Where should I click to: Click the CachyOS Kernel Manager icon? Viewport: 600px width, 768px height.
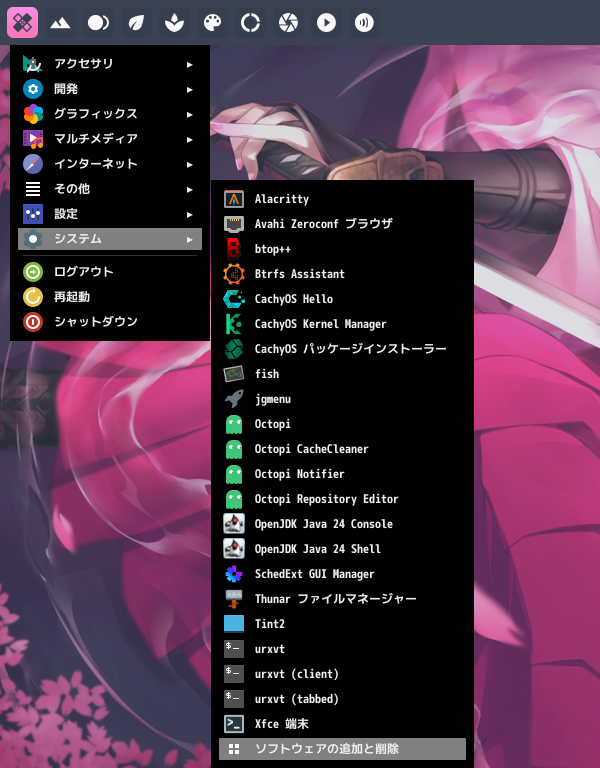[234, 324]
